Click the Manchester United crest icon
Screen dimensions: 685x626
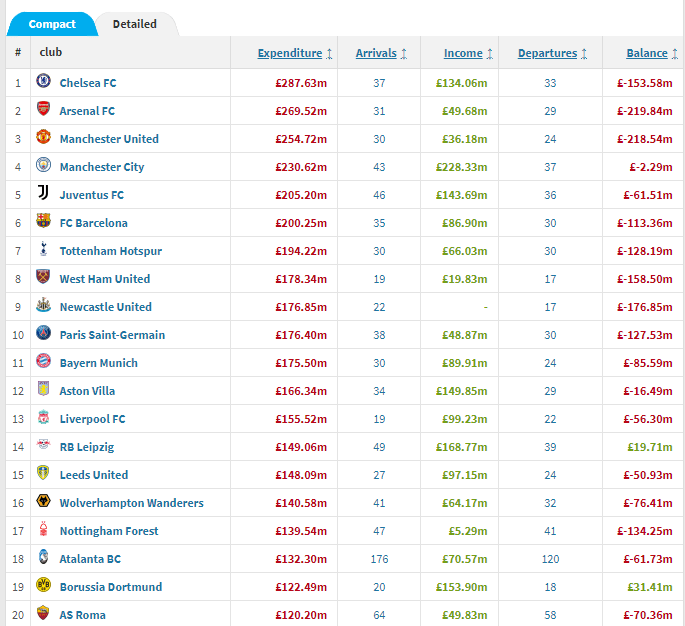(x=43, y=137)
